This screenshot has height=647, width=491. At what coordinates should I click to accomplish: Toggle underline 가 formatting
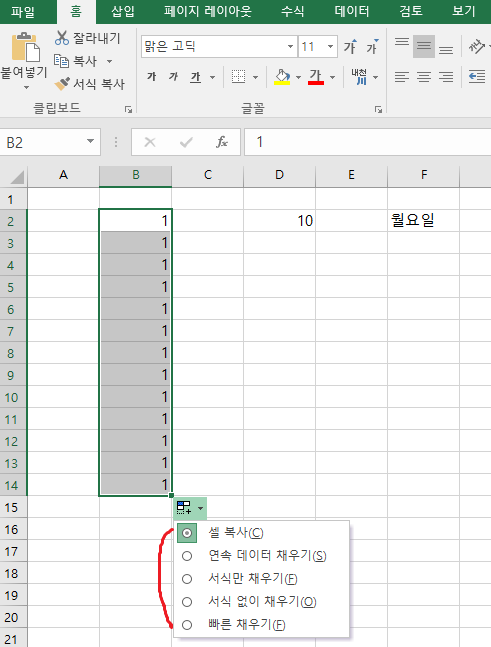[x=195, y=77]
